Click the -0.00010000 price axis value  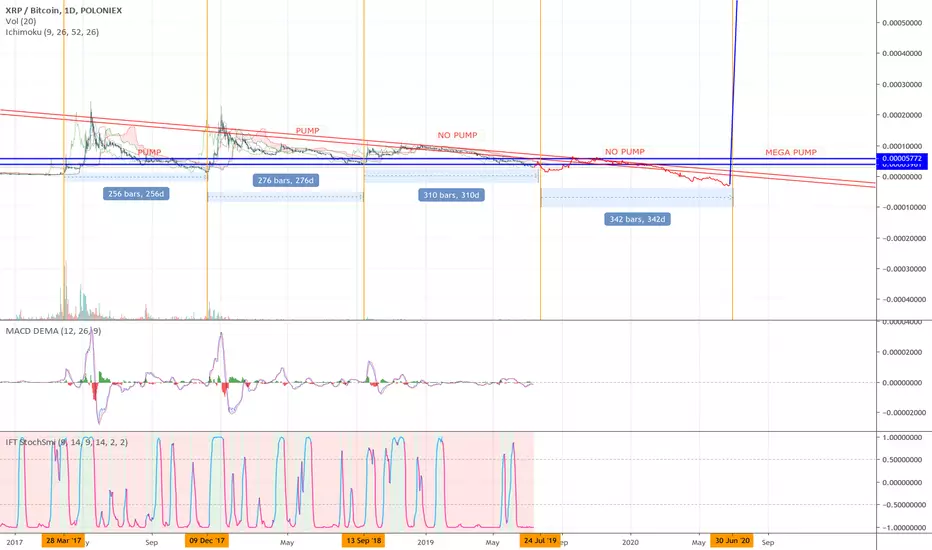pyautogui.click(x=902, y=207)
